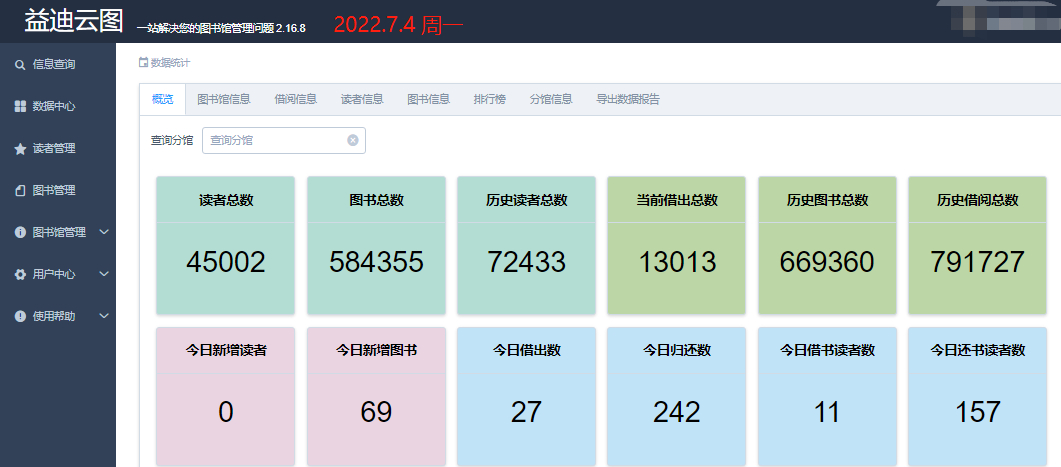The height and width of the screenshot is (467, 1061).
Task: Switch to the 借阅信息 tab
Action: pyautogui.click(x=295, y=99)
